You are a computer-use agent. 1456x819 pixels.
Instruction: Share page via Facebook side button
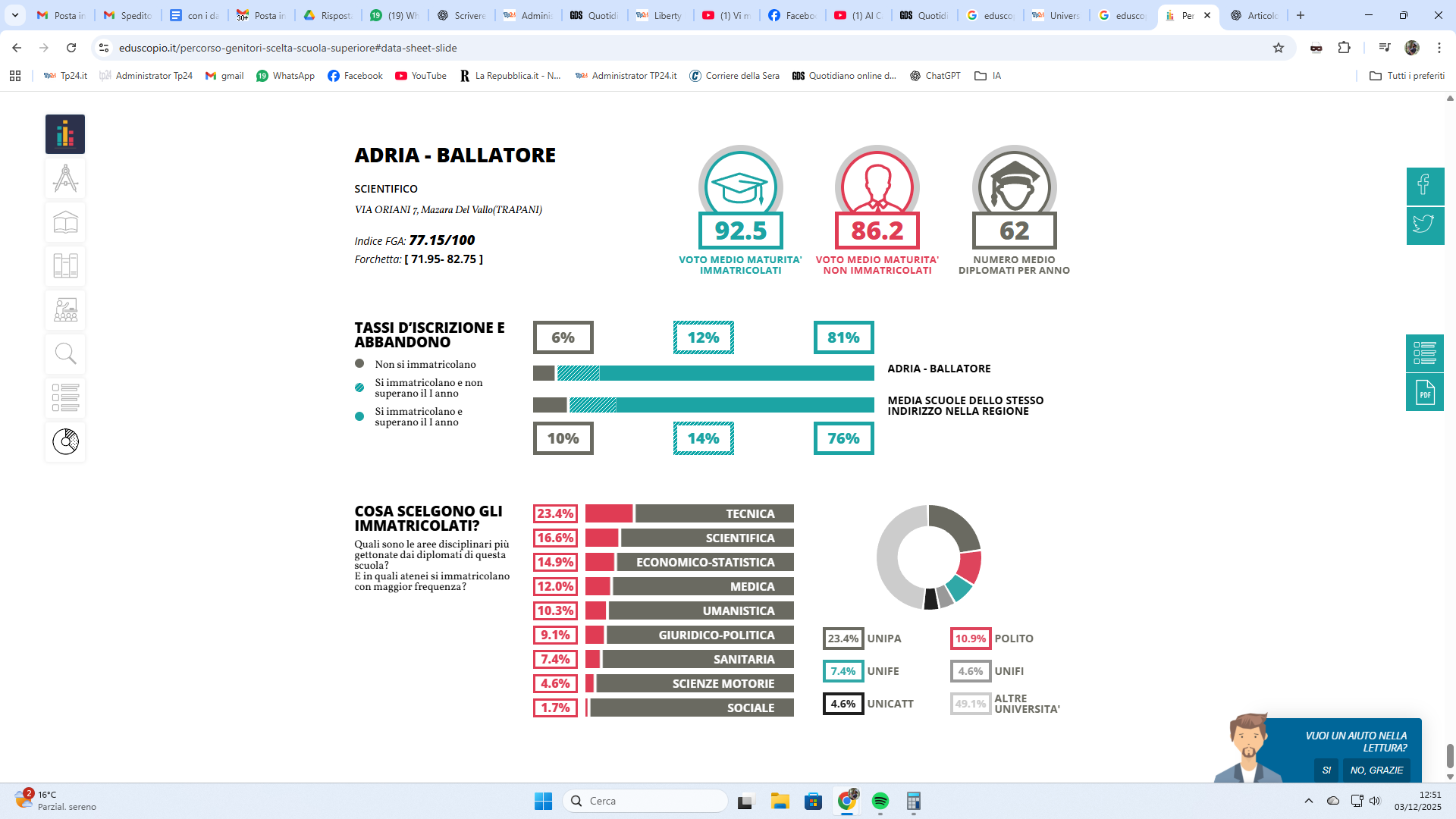pos(1424,186)
